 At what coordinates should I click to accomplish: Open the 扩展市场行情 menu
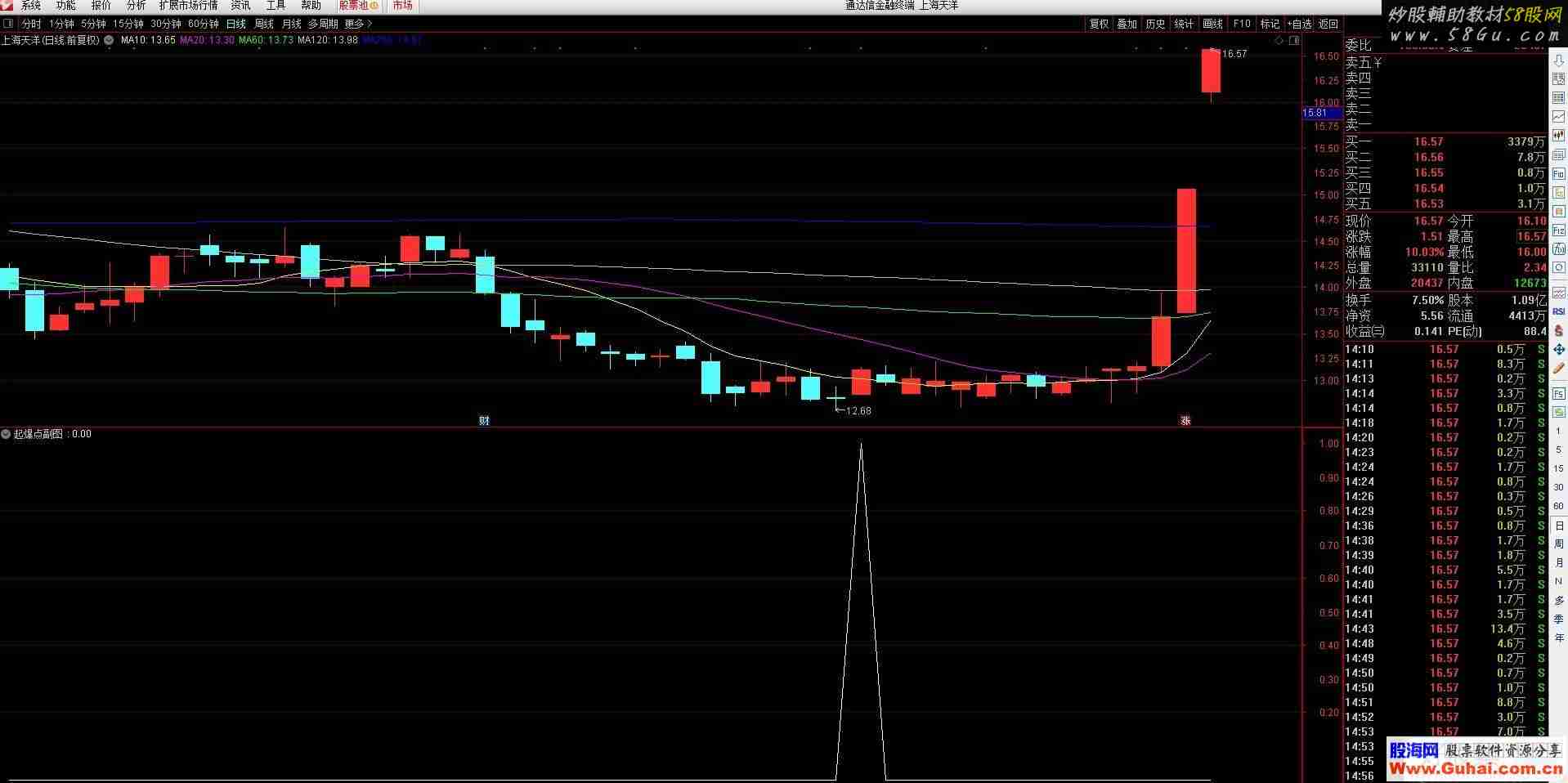point(189,6)
